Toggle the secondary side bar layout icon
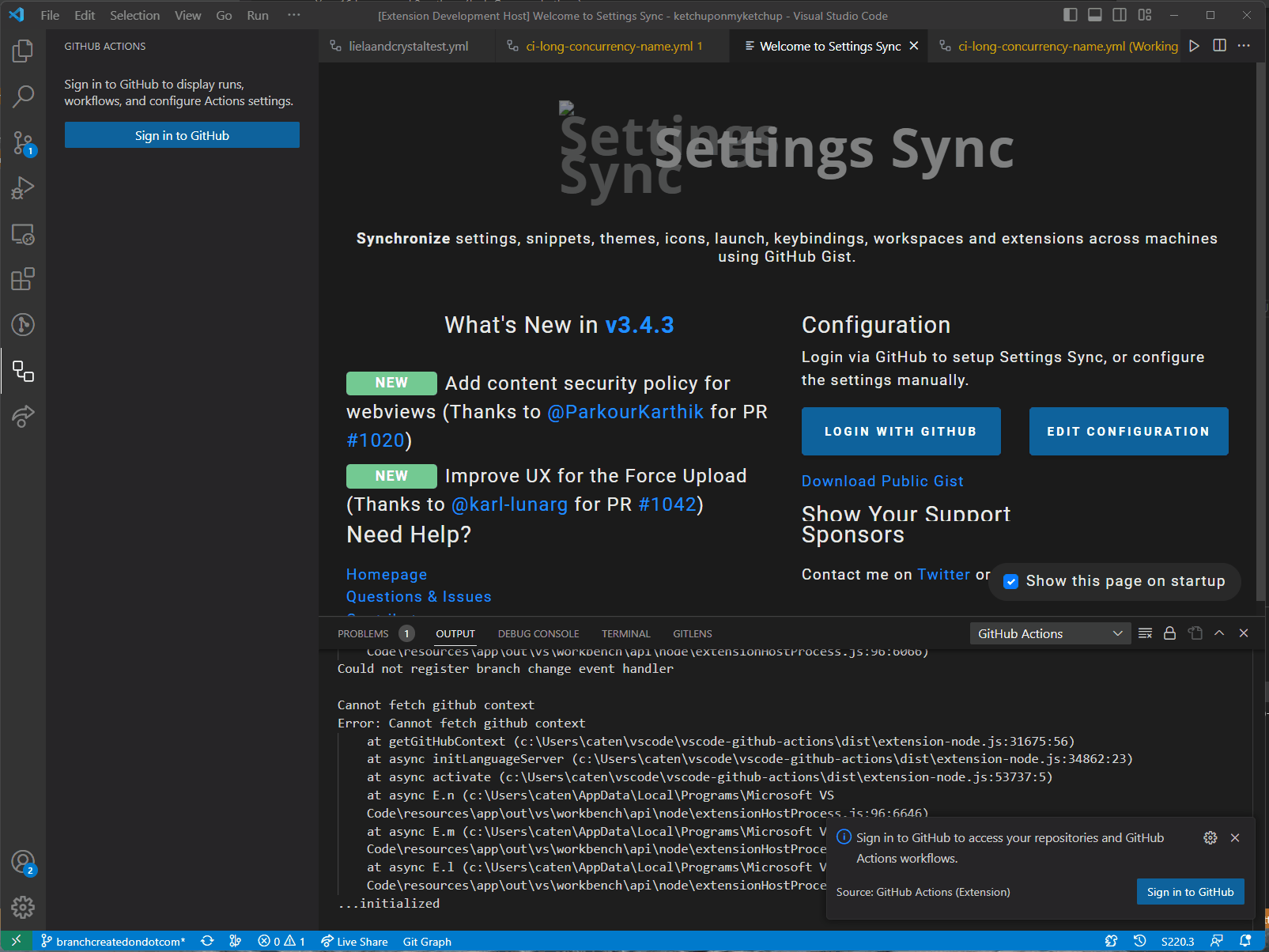The image size is (1269, 952). click(x=1120, y=15)
